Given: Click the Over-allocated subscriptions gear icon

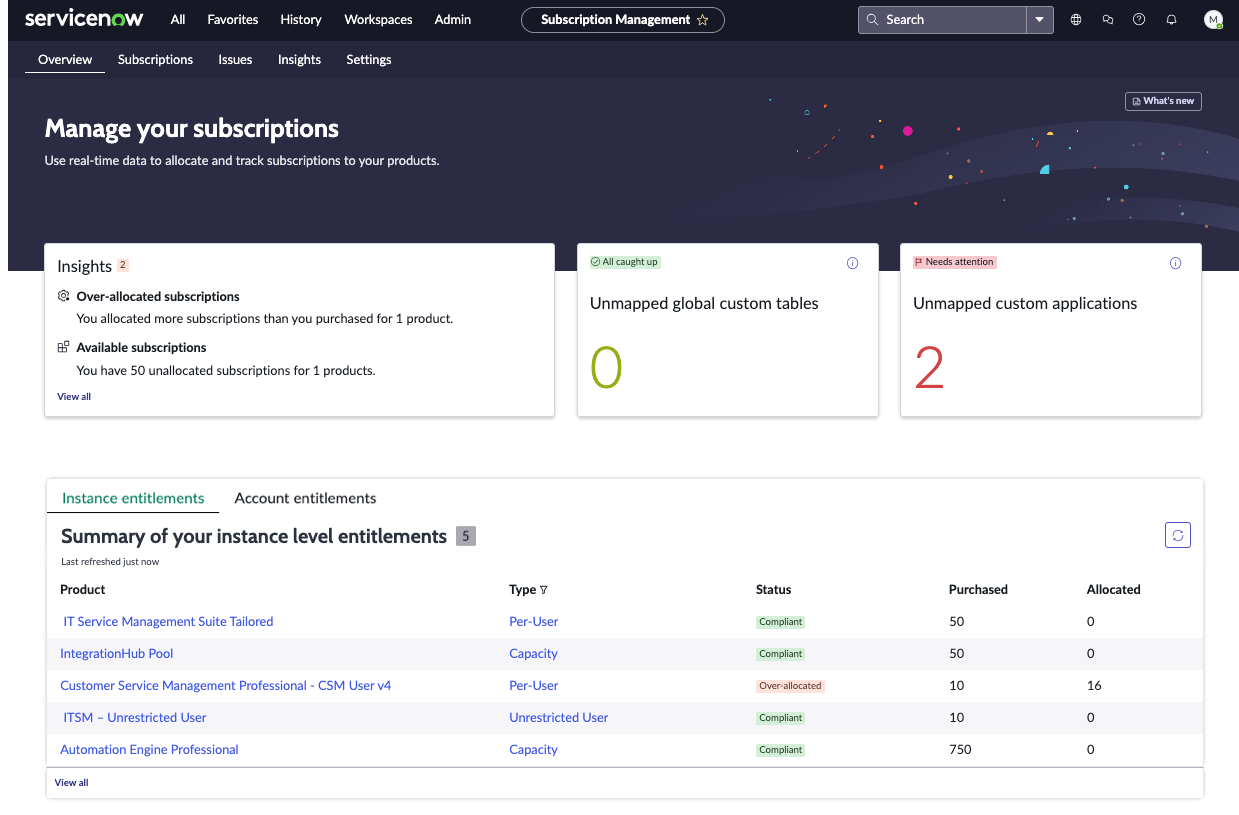Looking at the screenshot, I should 64,296.
